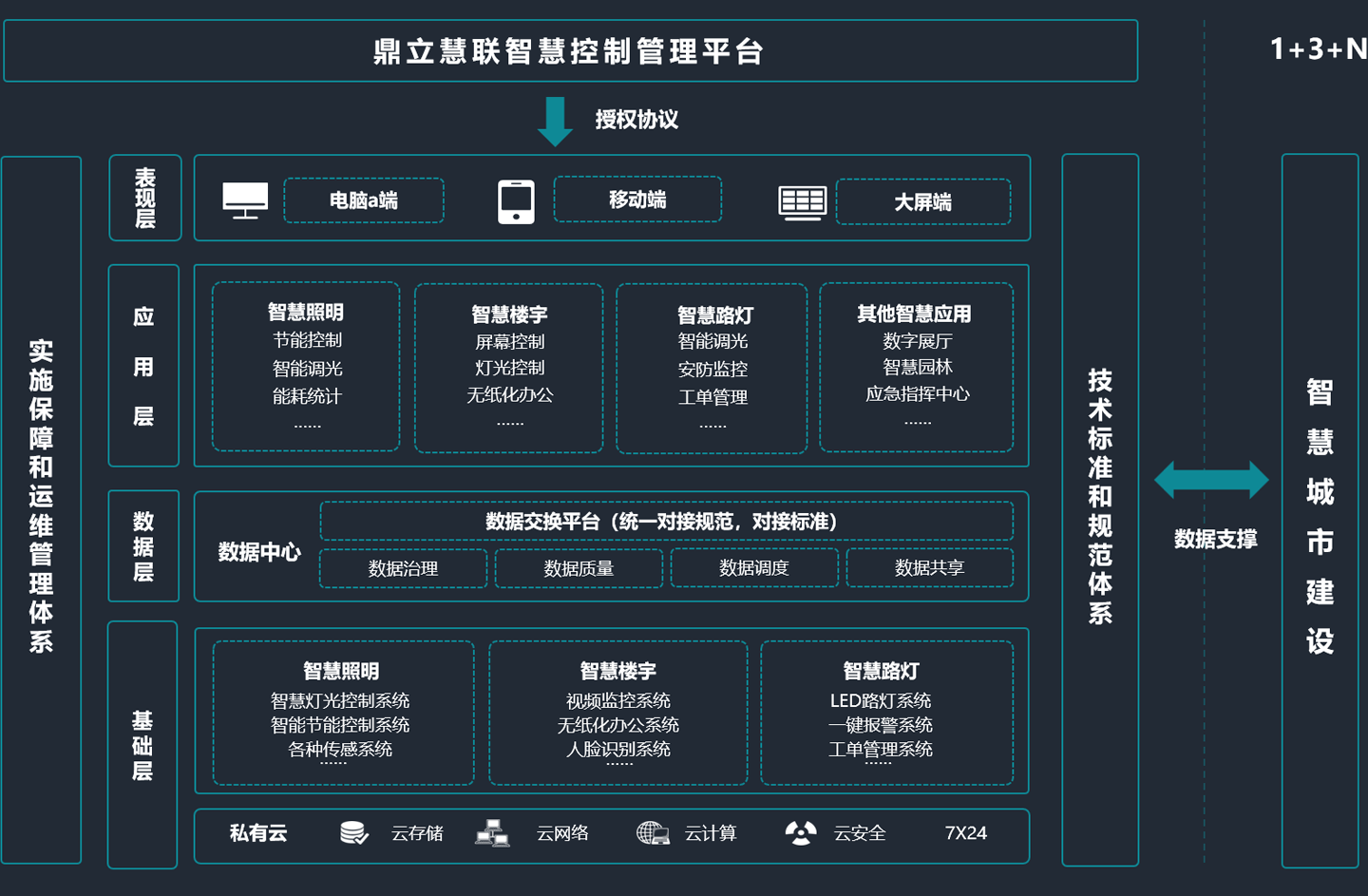Click 无纸化办公 in application 智慧楼宇 card

click(x=510, y=394)
